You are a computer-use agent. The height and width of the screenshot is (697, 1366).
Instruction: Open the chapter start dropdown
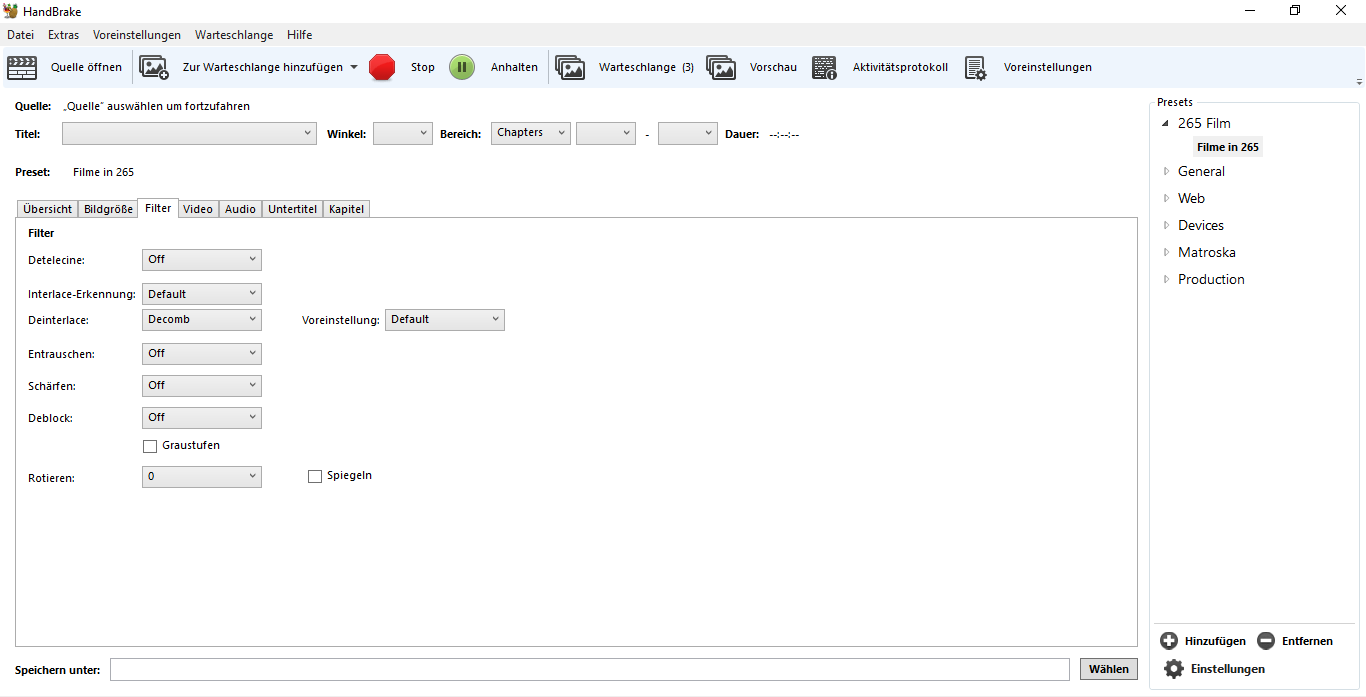605,133
